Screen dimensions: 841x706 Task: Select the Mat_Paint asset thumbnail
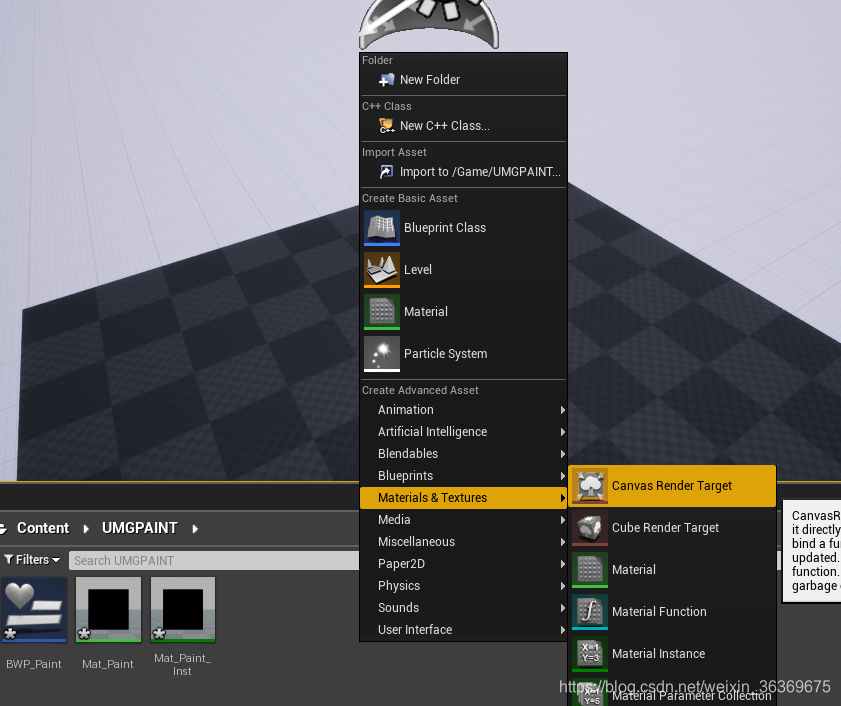point(108,609)
